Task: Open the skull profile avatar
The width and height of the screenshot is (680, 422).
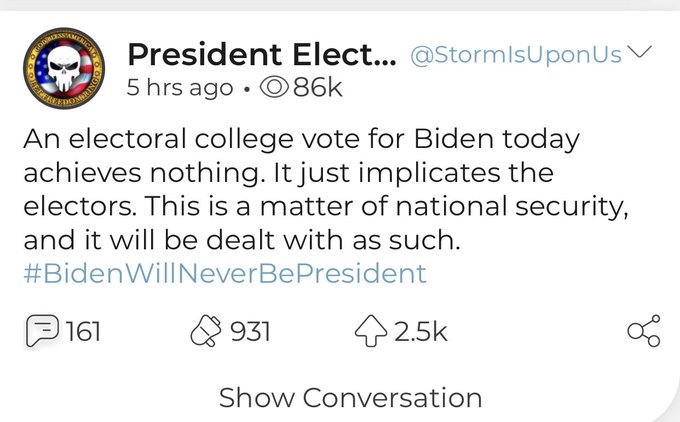Action: point(64,68)
